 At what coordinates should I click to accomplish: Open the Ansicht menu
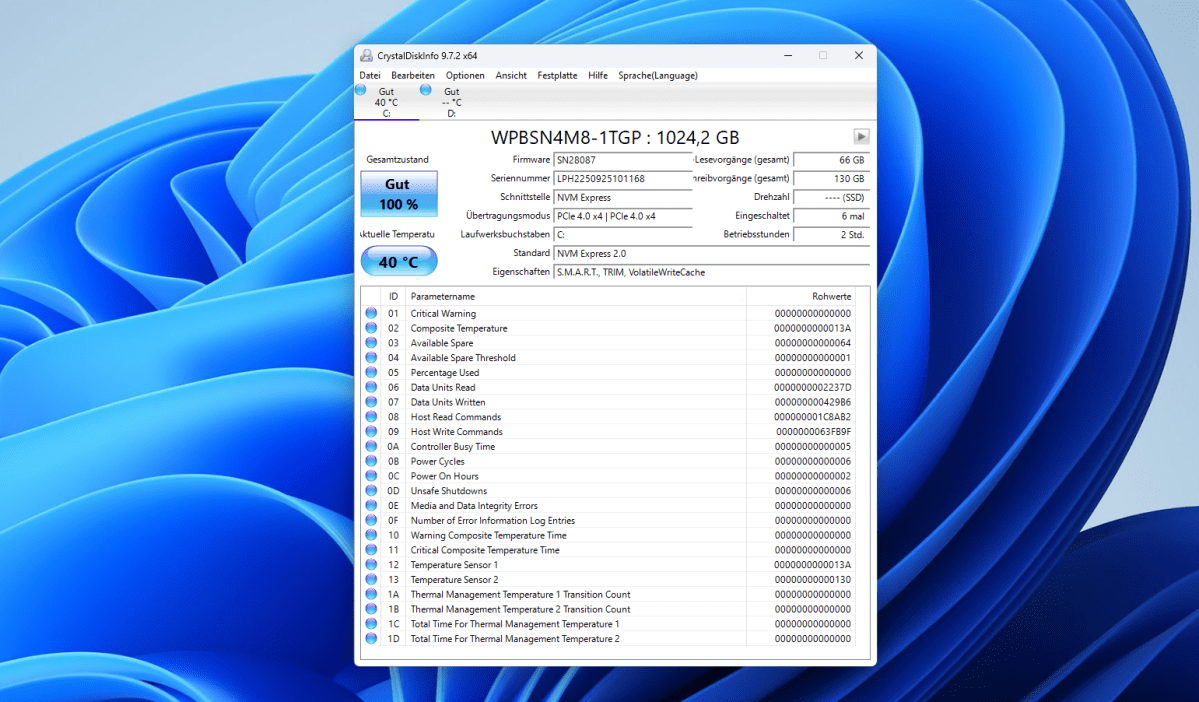[510, 75]
